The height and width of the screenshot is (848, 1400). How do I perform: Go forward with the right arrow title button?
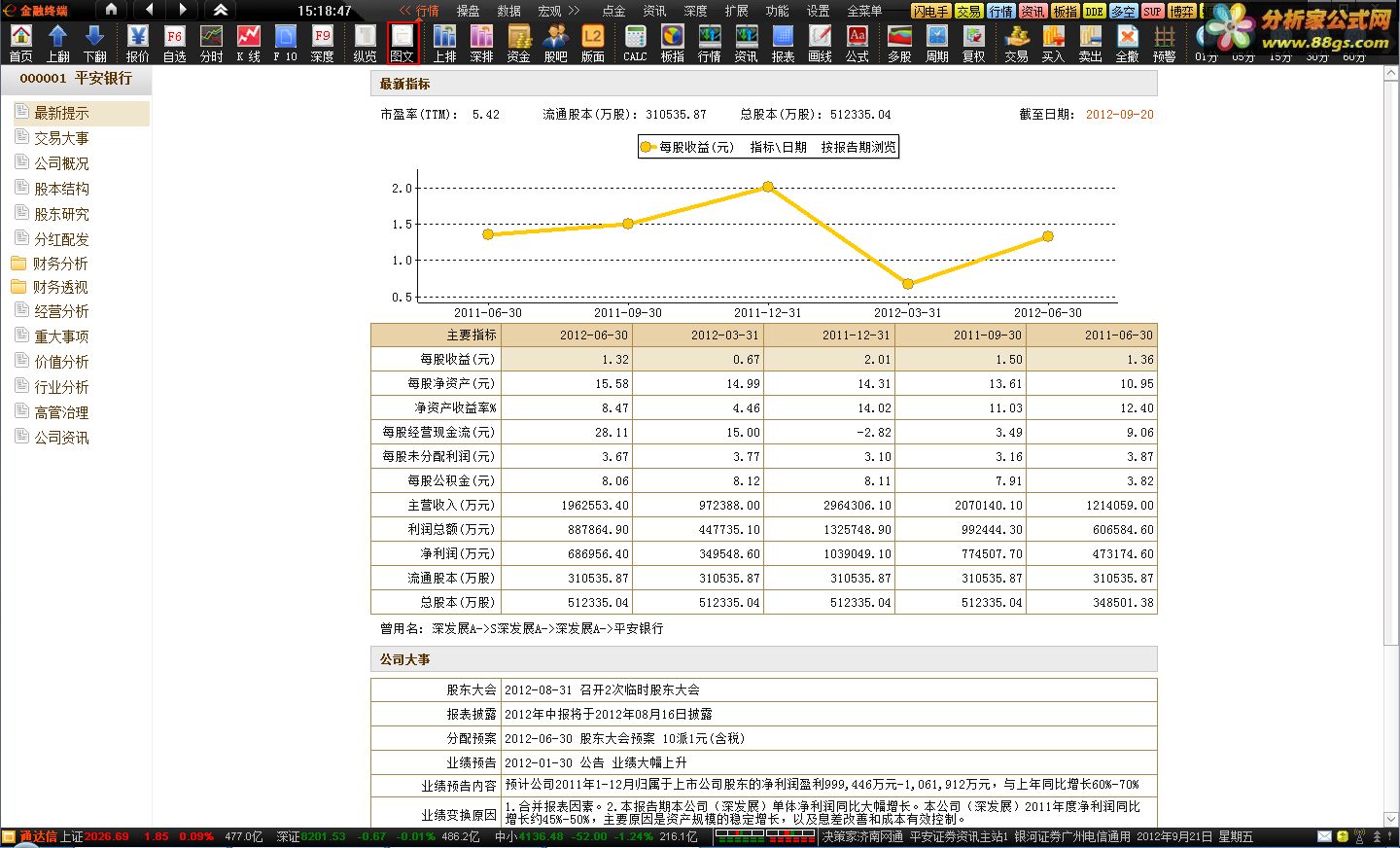click(183, 10)
